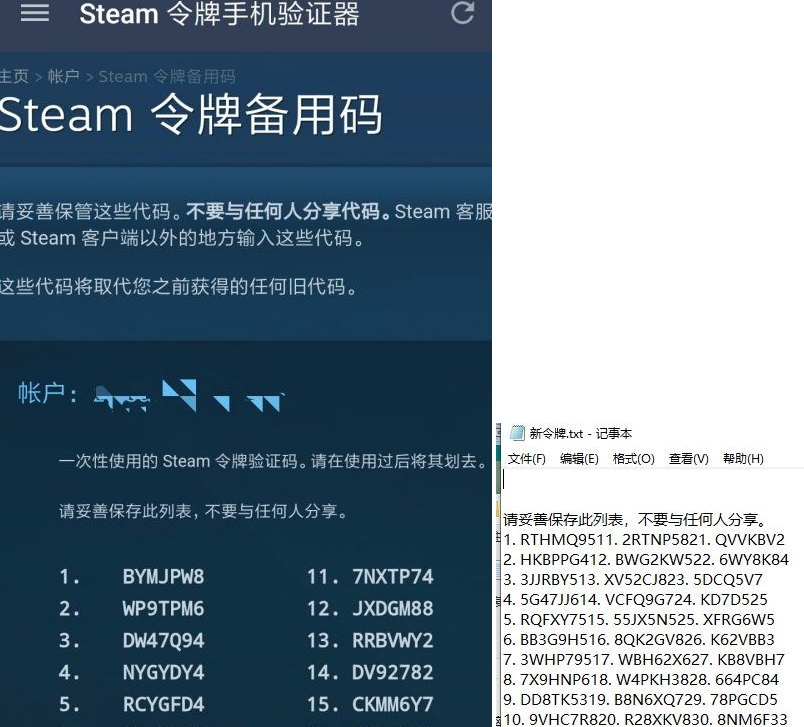804x727 pixels.
Task: Click the Steam 令牌备用码 breadcrumb
Action: point(167,76)
